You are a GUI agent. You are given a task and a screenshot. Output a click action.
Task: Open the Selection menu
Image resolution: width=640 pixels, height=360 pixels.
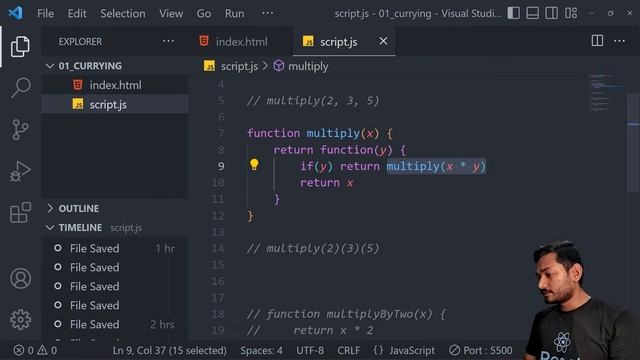click(122, 13)
